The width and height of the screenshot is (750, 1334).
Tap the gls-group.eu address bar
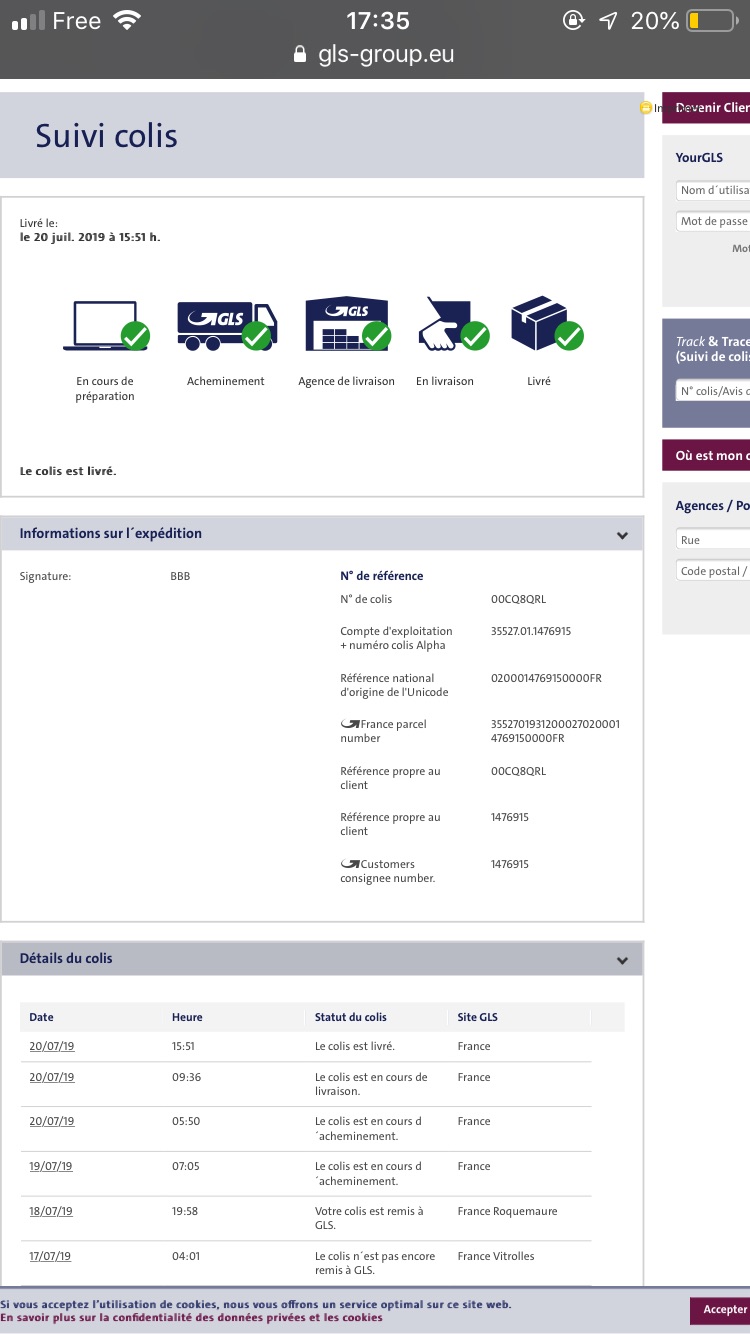pos(375,55)
